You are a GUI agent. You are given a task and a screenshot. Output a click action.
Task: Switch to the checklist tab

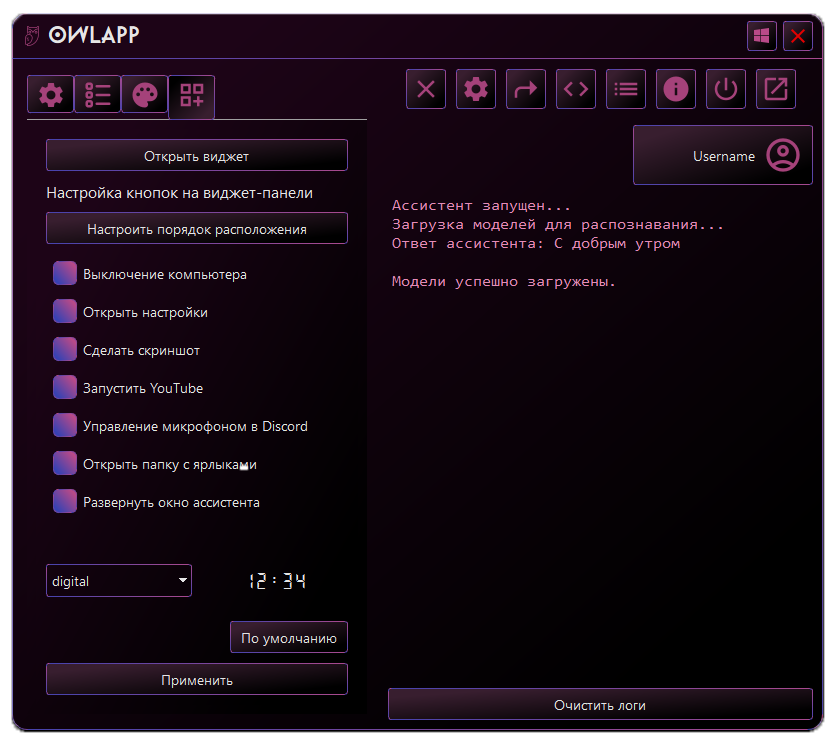(x=98, y=95)
